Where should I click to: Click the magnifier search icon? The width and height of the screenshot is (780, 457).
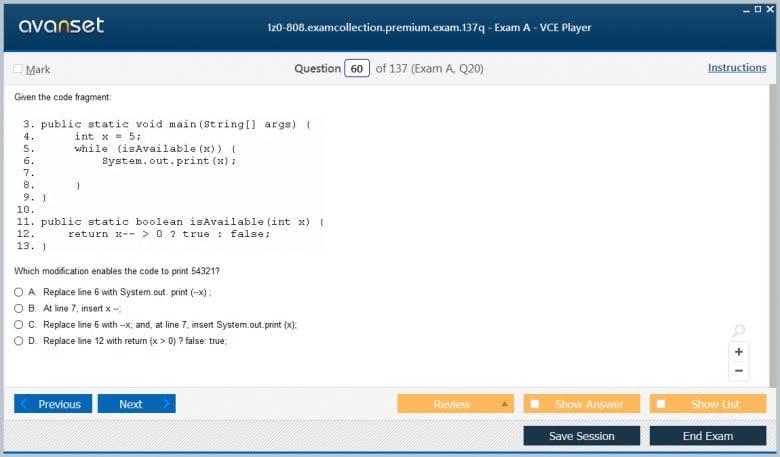pos(739,330)
